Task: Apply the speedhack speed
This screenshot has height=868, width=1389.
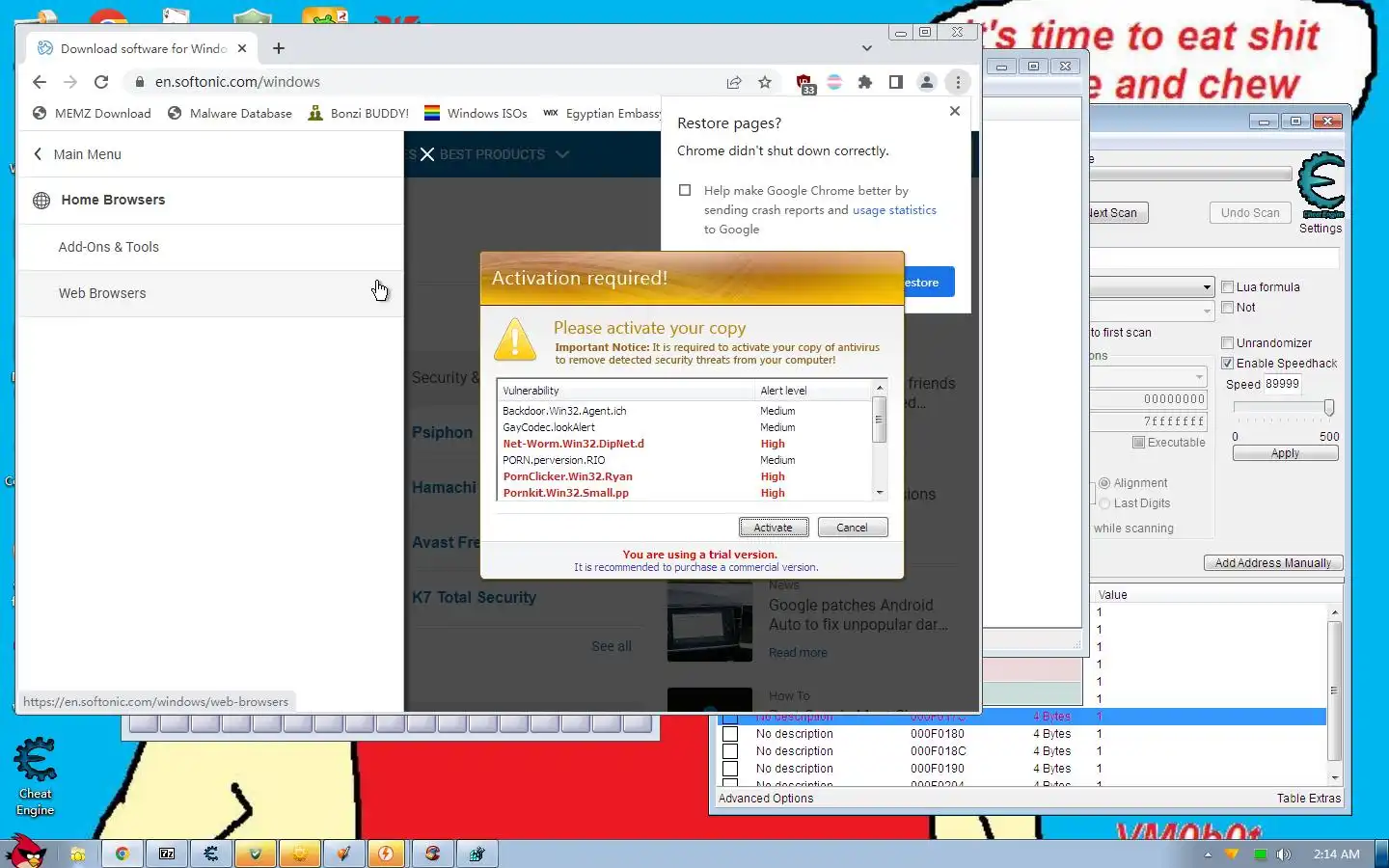Action: (x=1285, y=453)
